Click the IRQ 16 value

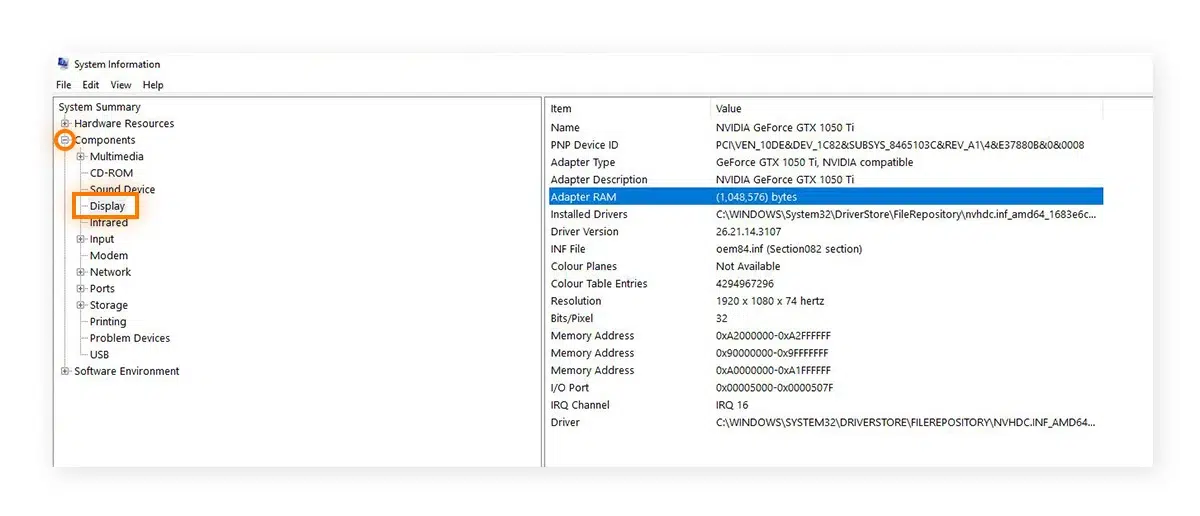(732, 405)
